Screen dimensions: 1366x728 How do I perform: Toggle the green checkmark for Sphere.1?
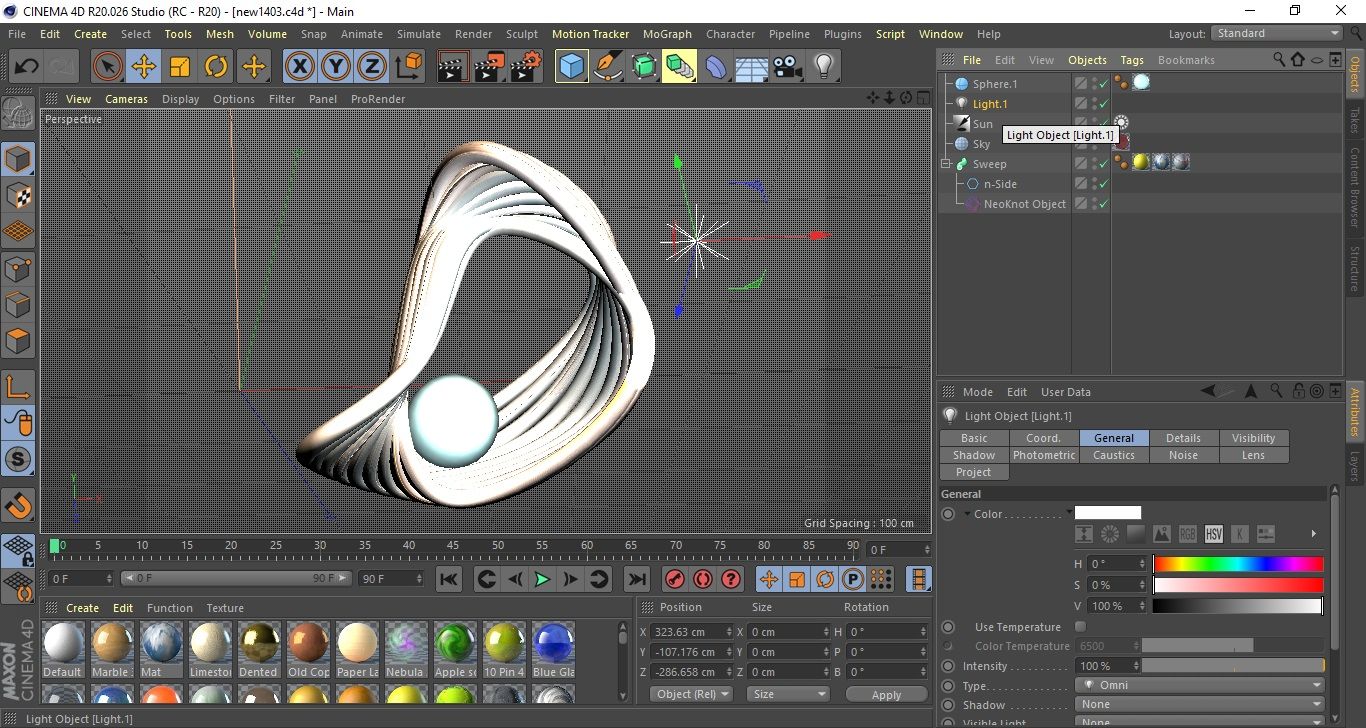click(1103, 84)
